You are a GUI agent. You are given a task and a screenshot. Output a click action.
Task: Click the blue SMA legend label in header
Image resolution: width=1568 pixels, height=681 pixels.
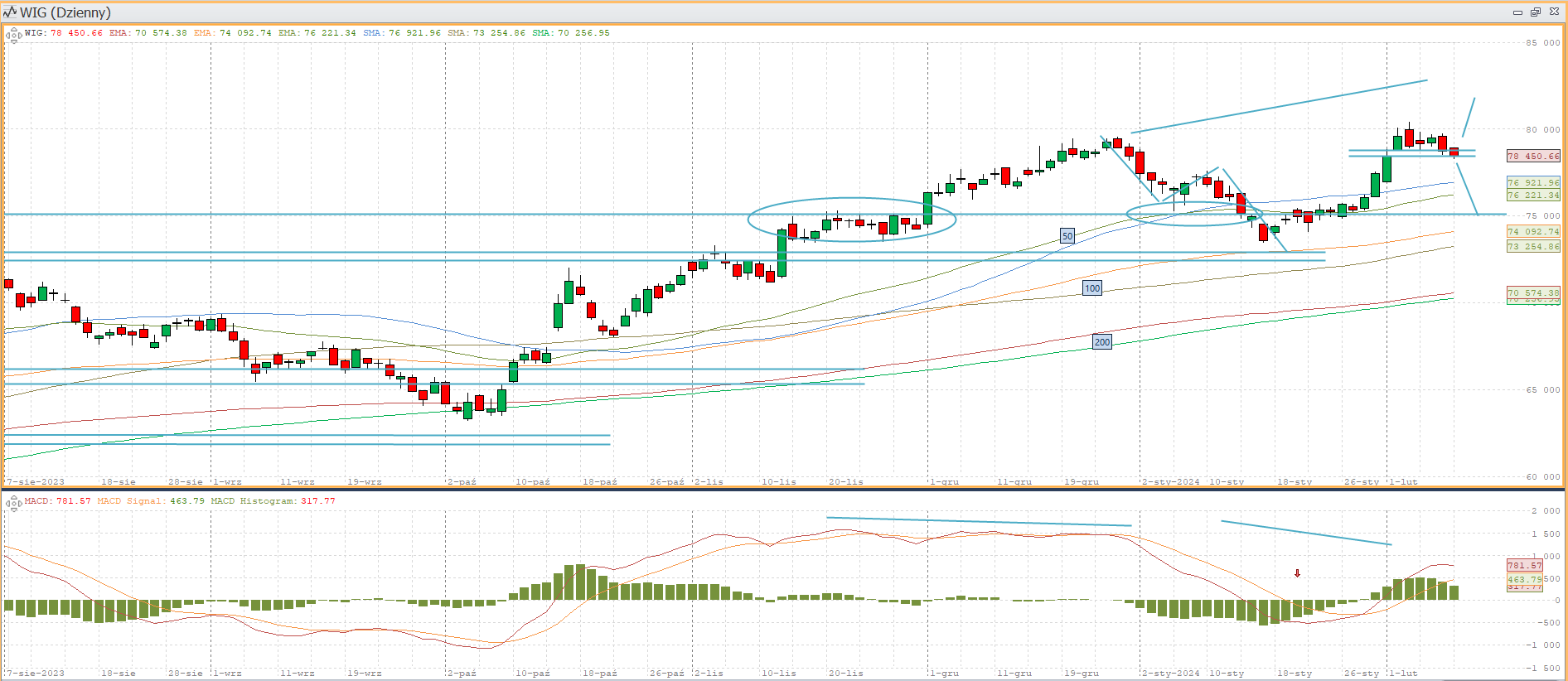coord(372,33)
